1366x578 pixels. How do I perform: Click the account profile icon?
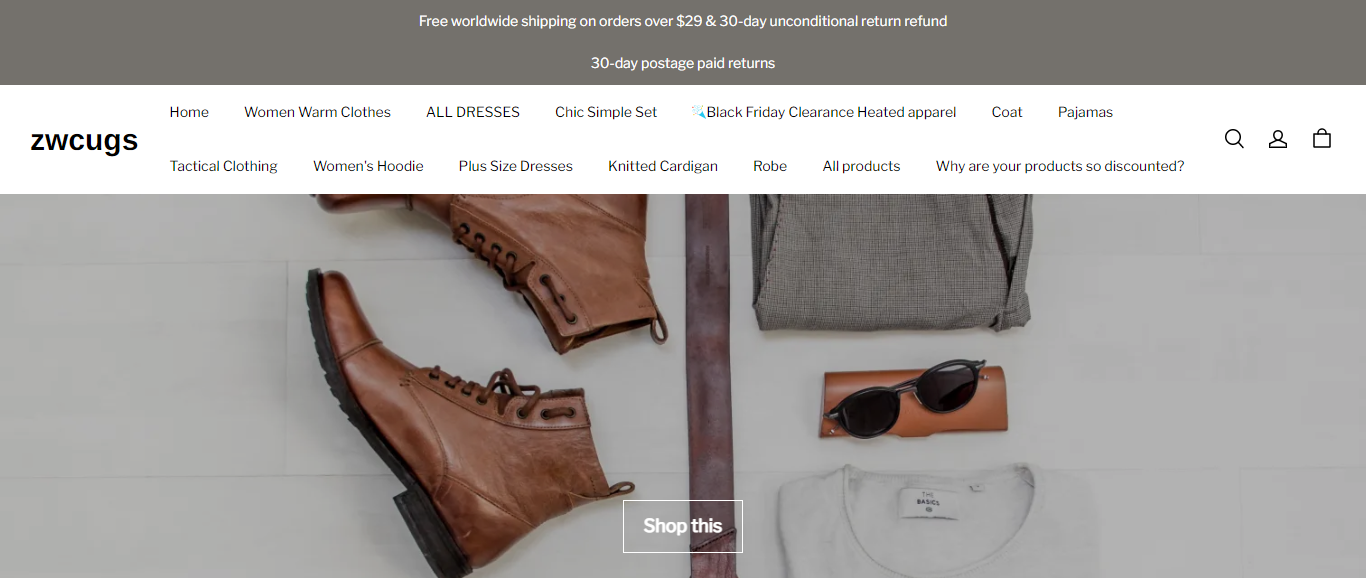(1278, 139)
